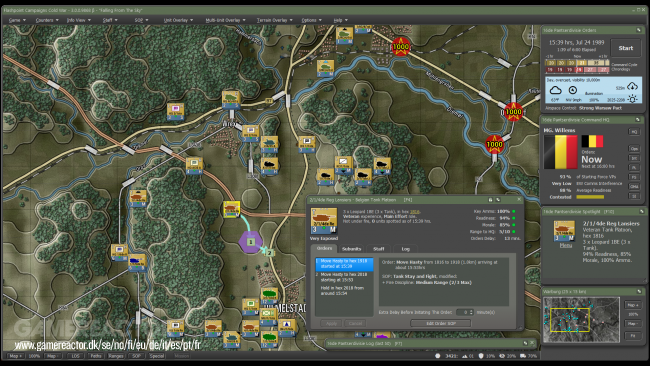Click the topmost 1000 victory star marker
Image resolution: width=650 pixels, height=366 pixels.
(x=400, y=46)
